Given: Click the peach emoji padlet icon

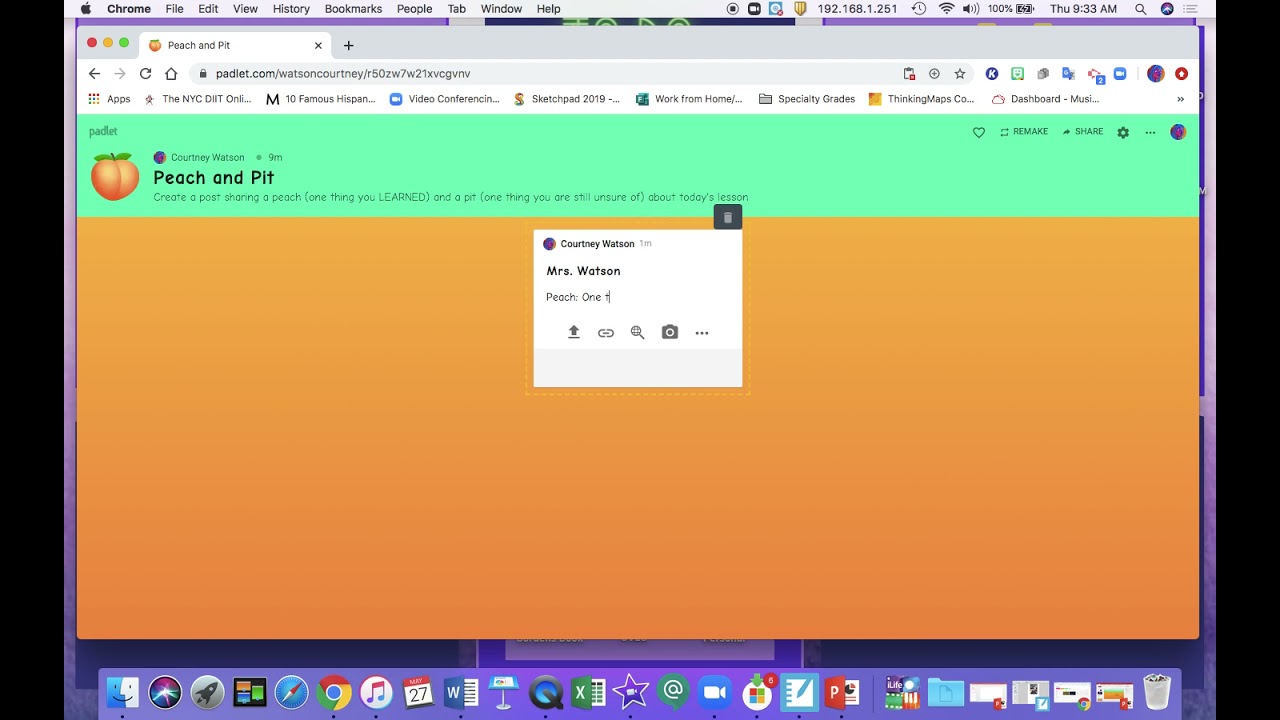Looking at the screenshot, I should click(x=115, y=176).
